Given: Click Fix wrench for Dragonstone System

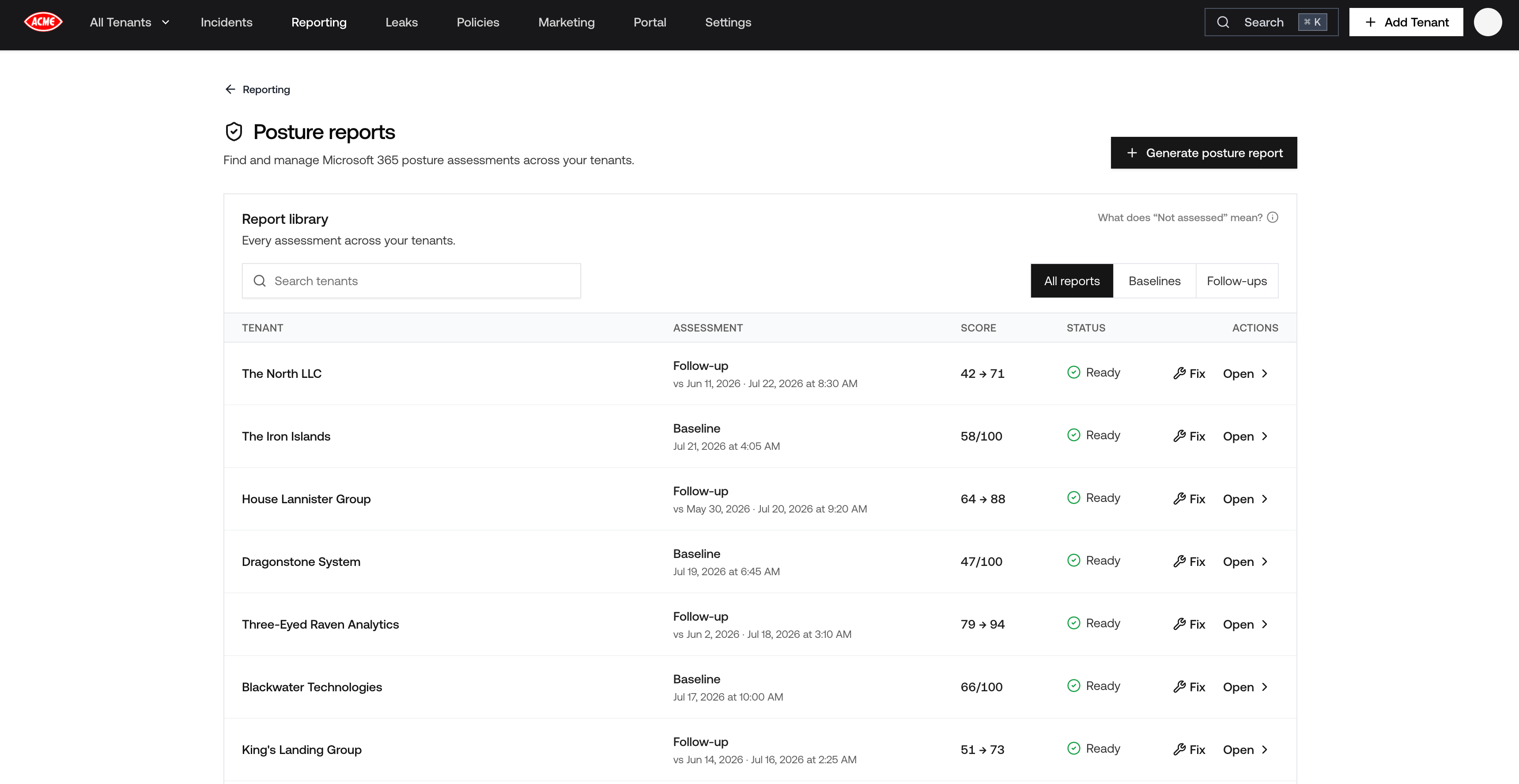Looking at the screenshot, I should [1189, 561].
